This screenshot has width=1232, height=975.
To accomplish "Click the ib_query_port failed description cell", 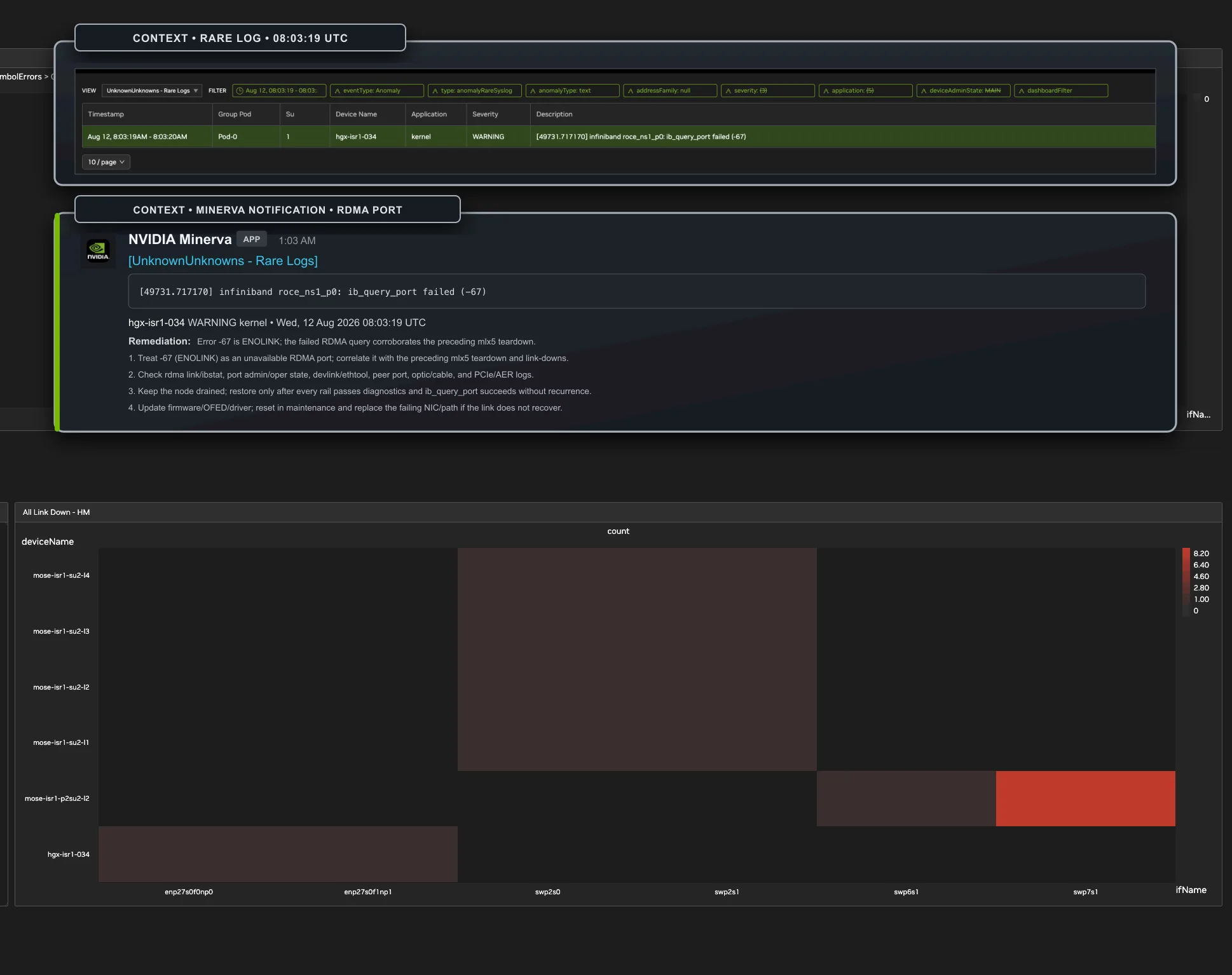I will coord(842,137).
